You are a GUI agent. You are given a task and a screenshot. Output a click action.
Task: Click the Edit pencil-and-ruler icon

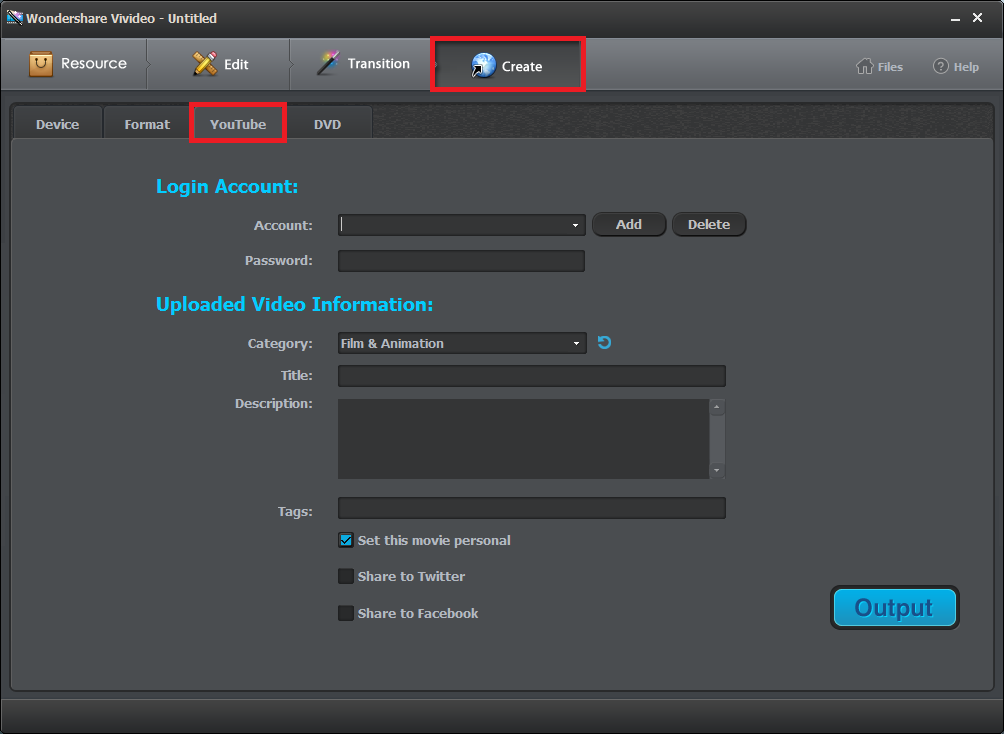[205, 63]
